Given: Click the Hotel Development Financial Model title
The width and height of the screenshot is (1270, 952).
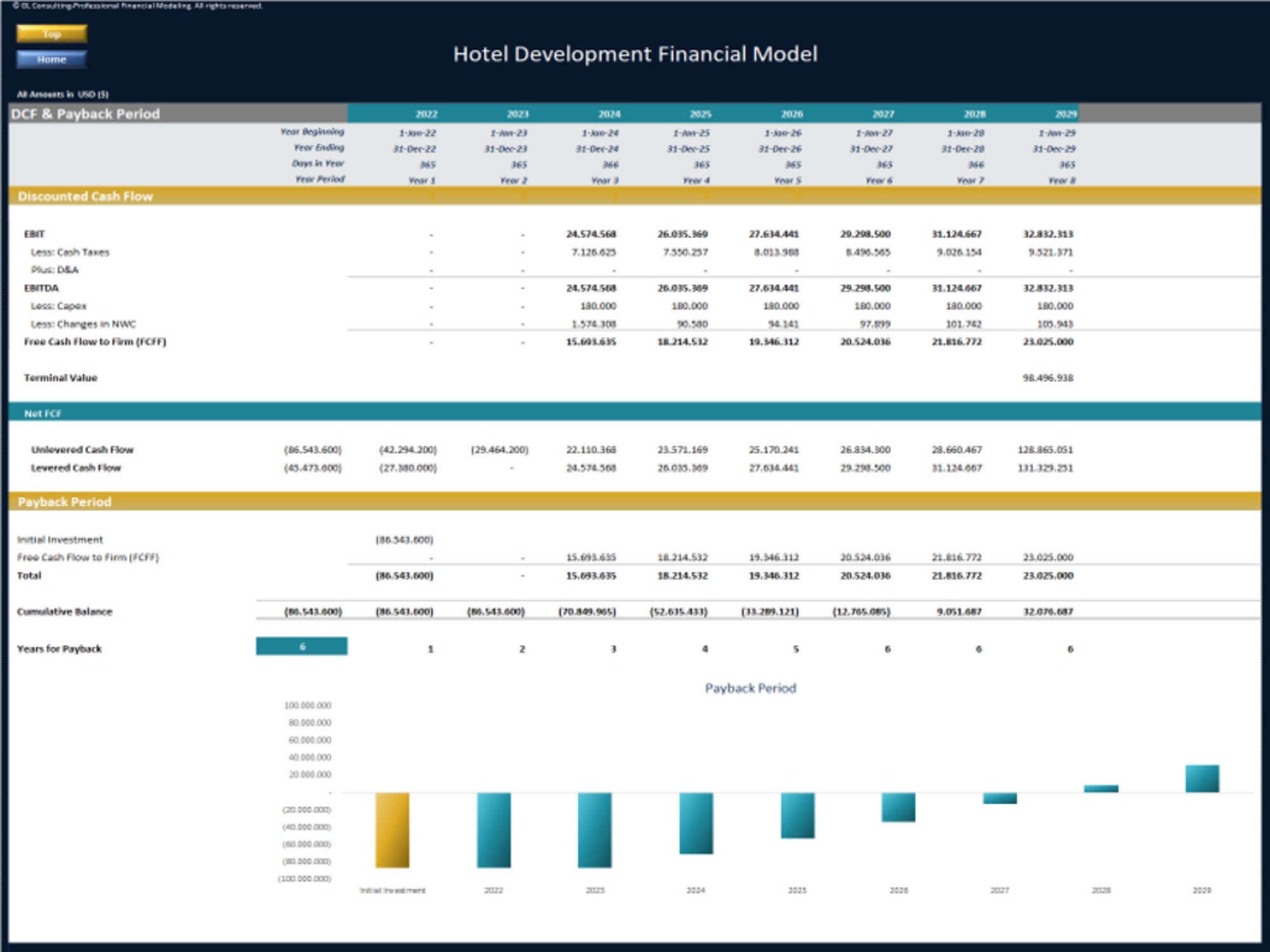Looking at the screenshot, I should coord(635,55).
